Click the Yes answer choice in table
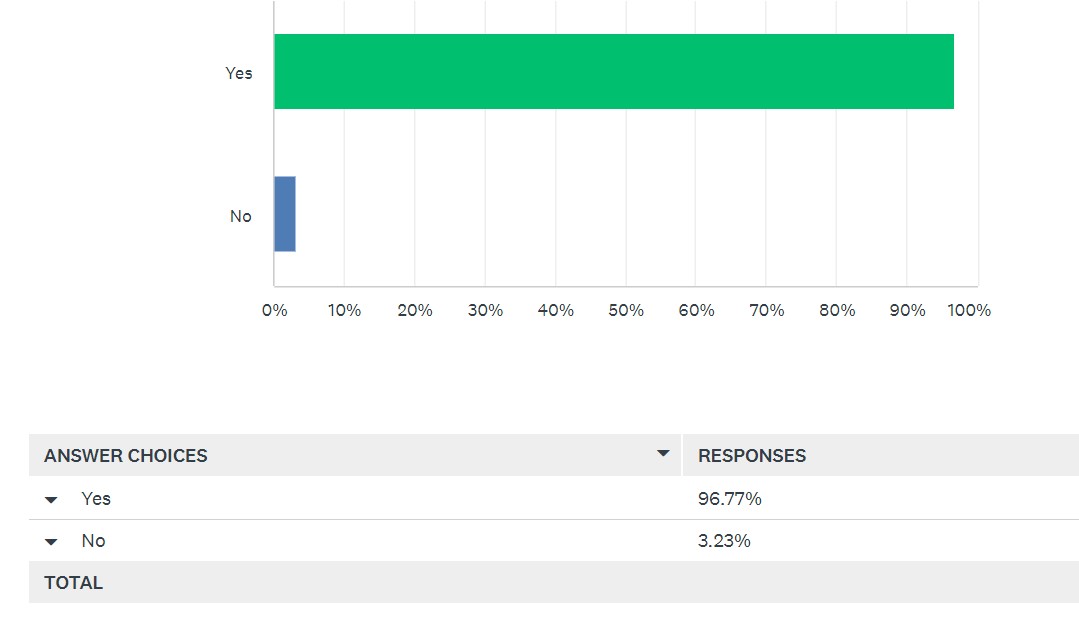1079x621 pixels. [96, 498]
